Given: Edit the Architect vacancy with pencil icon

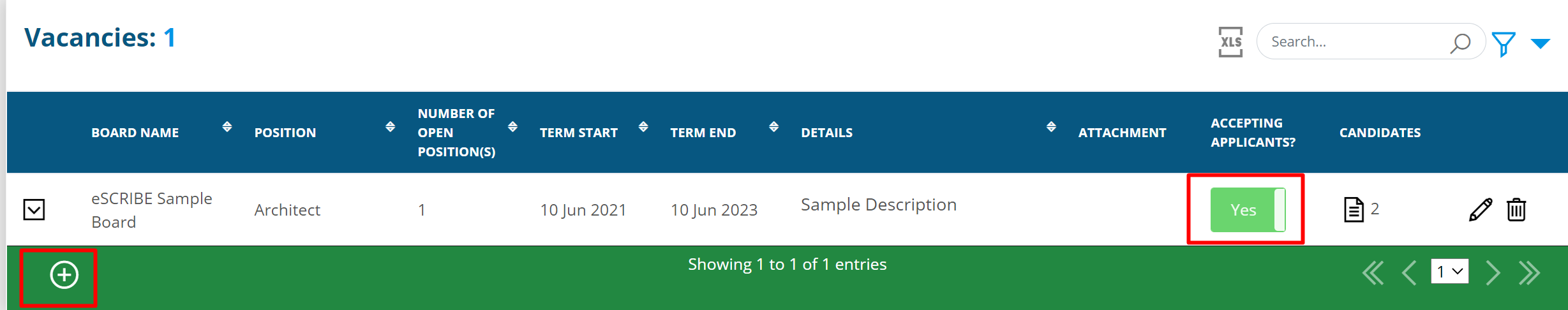Looking at the screenshot, I should (x=1480, y=209).
